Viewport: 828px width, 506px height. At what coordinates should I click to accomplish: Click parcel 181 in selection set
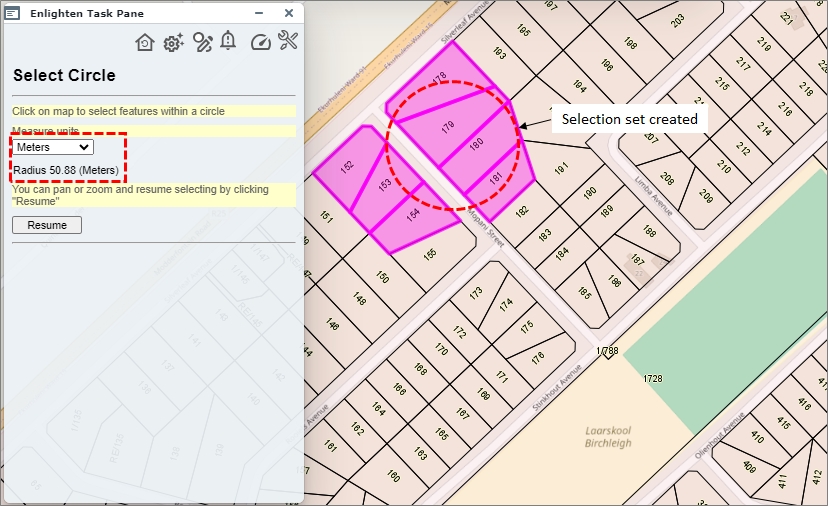496,178
